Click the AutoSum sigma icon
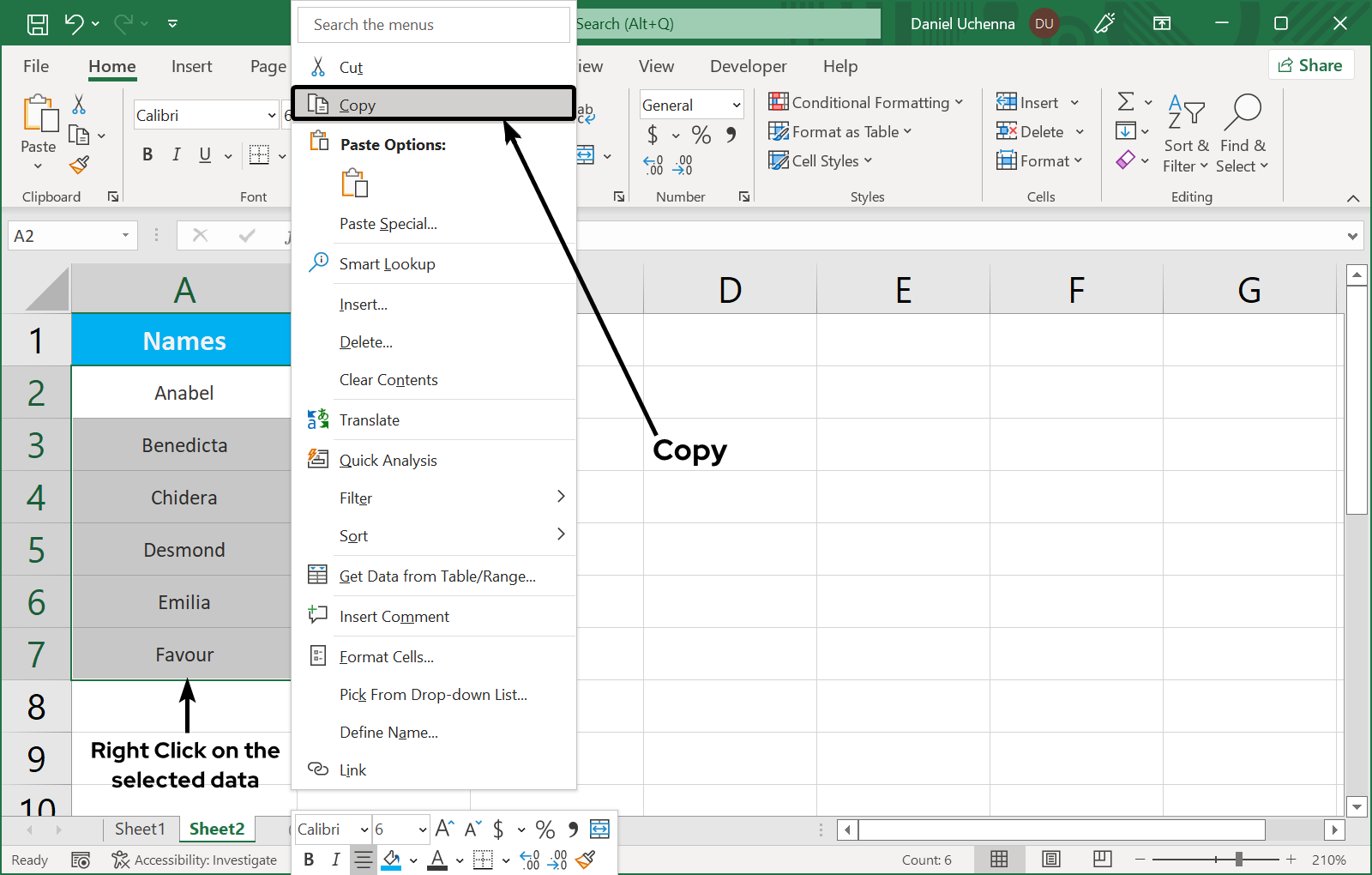The height and width of the screenshot is (875, 1372). click(1126, 102)
